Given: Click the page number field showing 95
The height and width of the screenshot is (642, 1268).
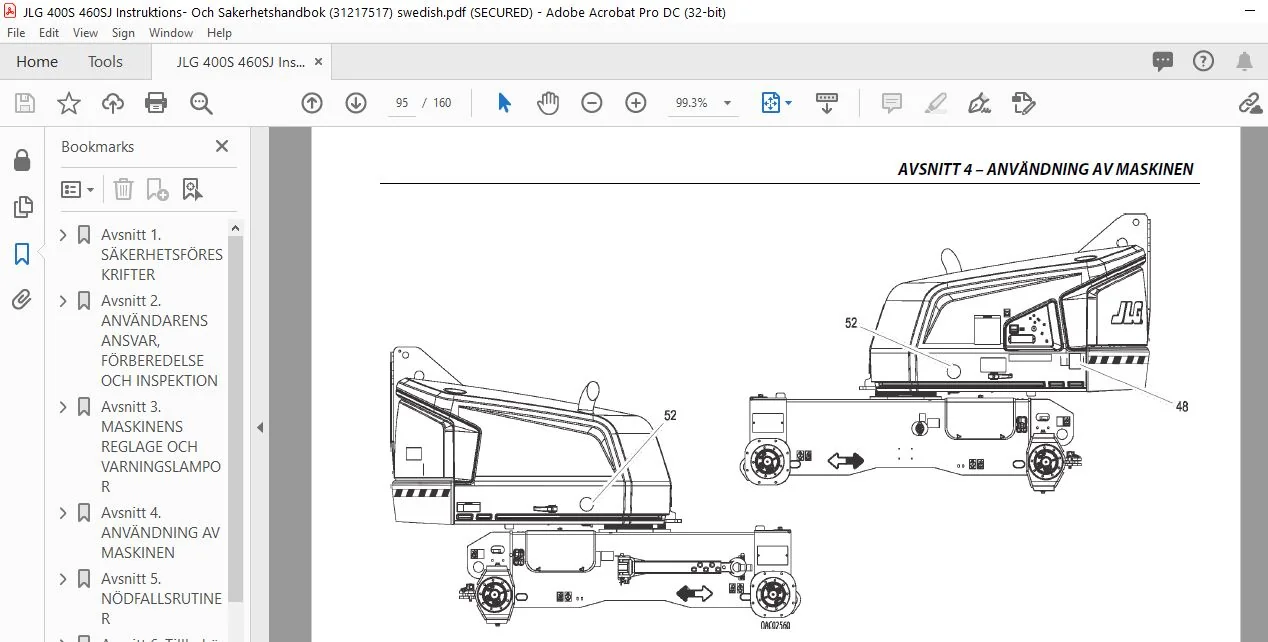Looking at the screenshot, I should 402,102.
